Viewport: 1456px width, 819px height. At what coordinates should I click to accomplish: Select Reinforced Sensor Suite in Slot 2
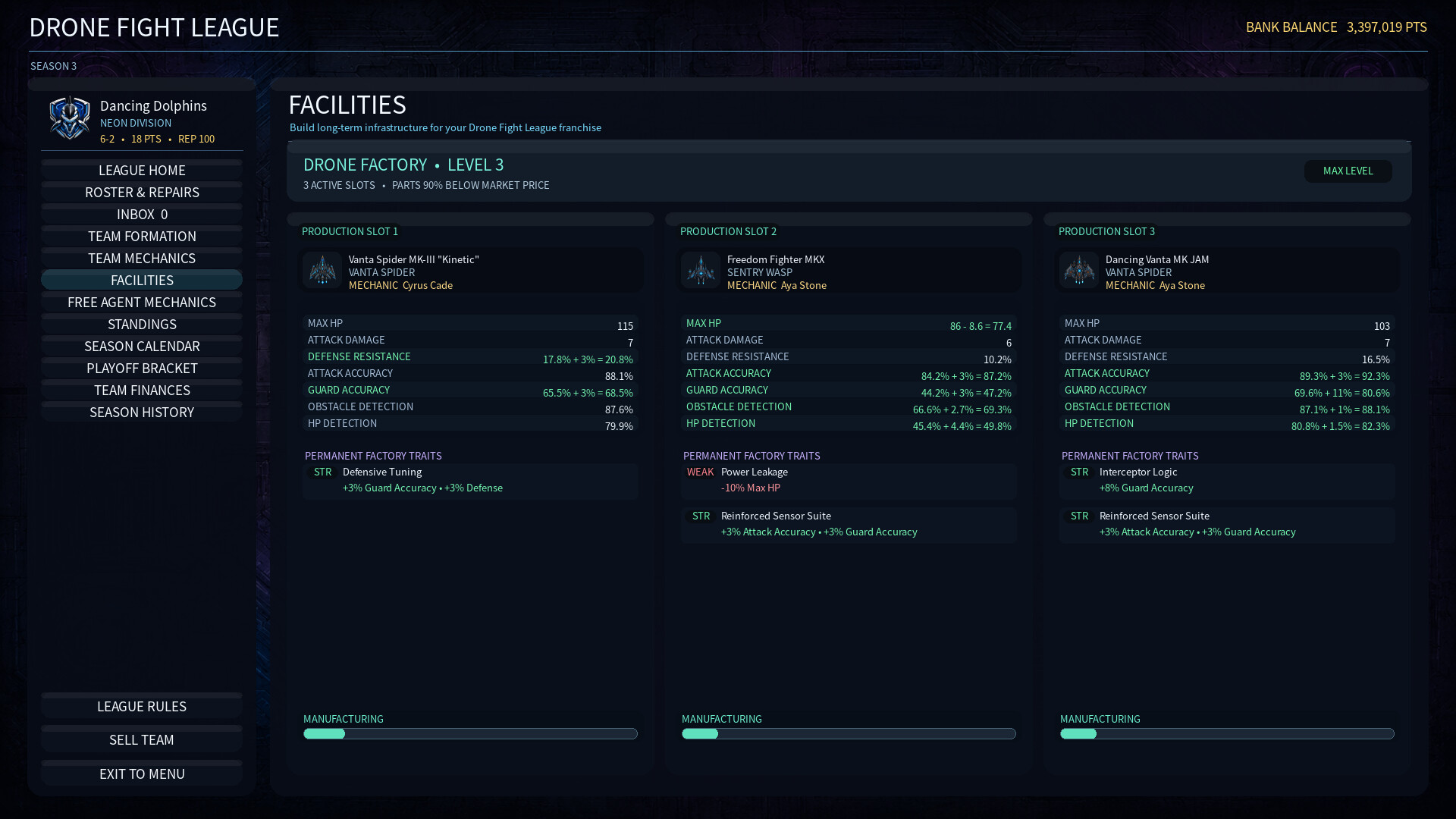849,524
